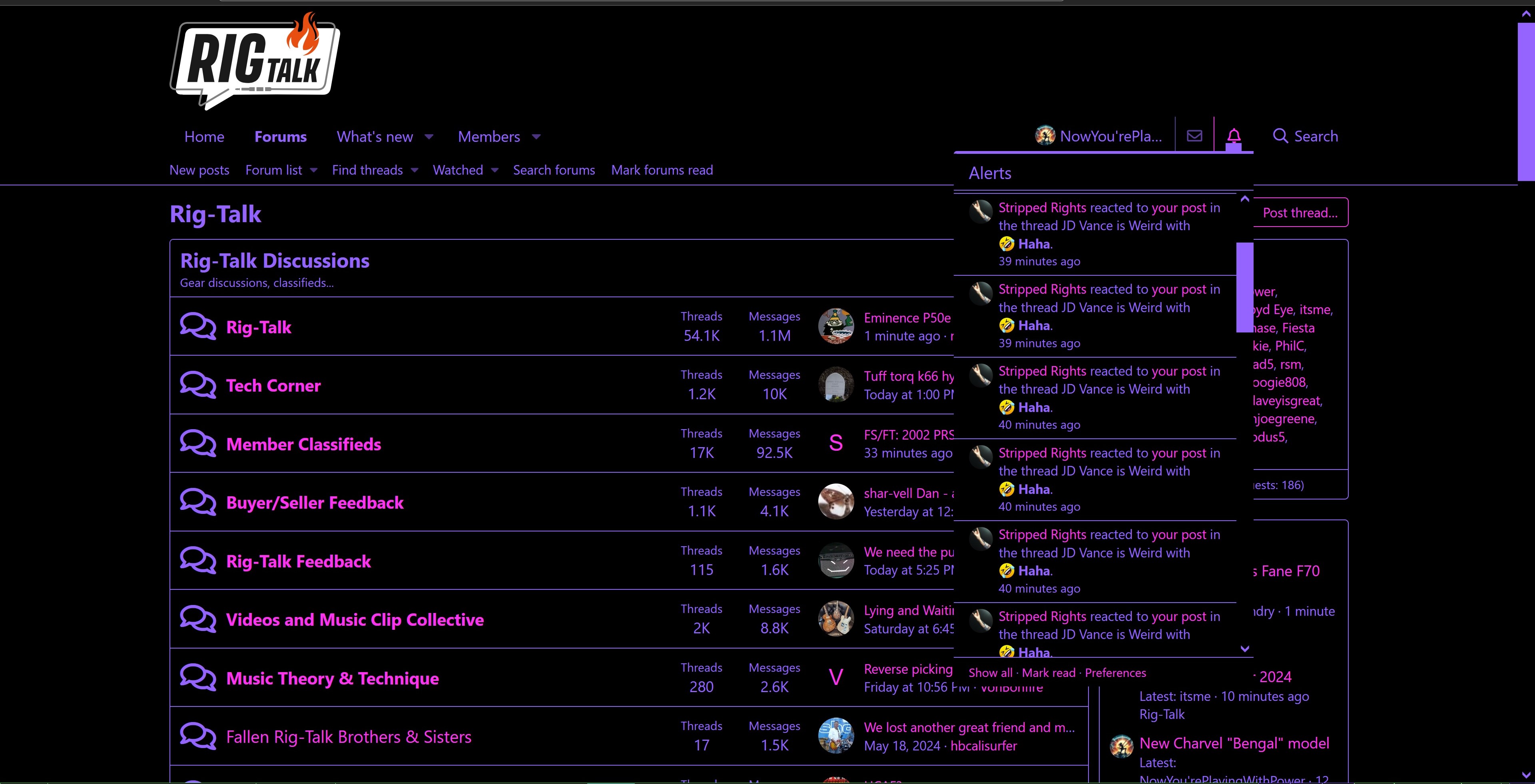This screenshot has height=784, width=1535.
Task: Open avatar beside Eminence P50e post
Action: tap(836, 326)
